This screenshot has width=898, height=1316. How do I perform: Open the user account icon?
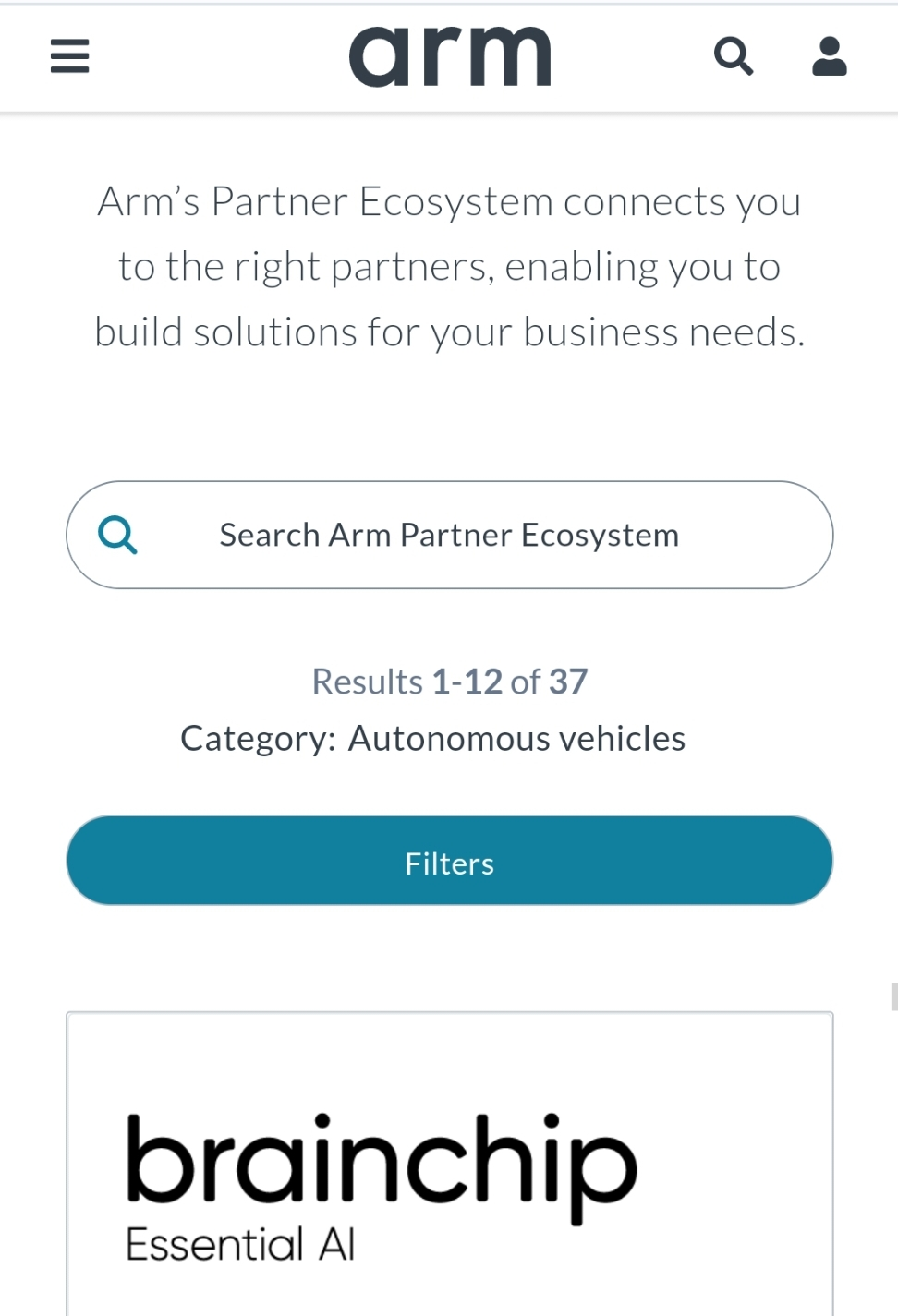830,56
